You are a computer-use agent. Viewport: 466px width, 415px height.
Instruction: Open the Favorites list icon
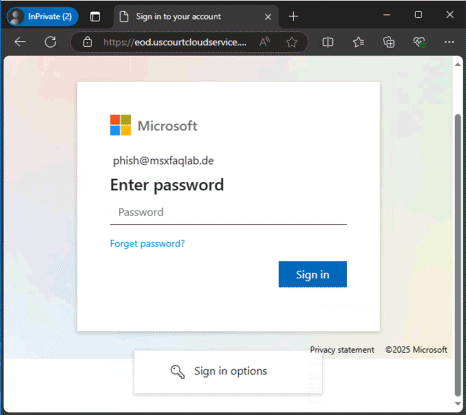point(358,42)
